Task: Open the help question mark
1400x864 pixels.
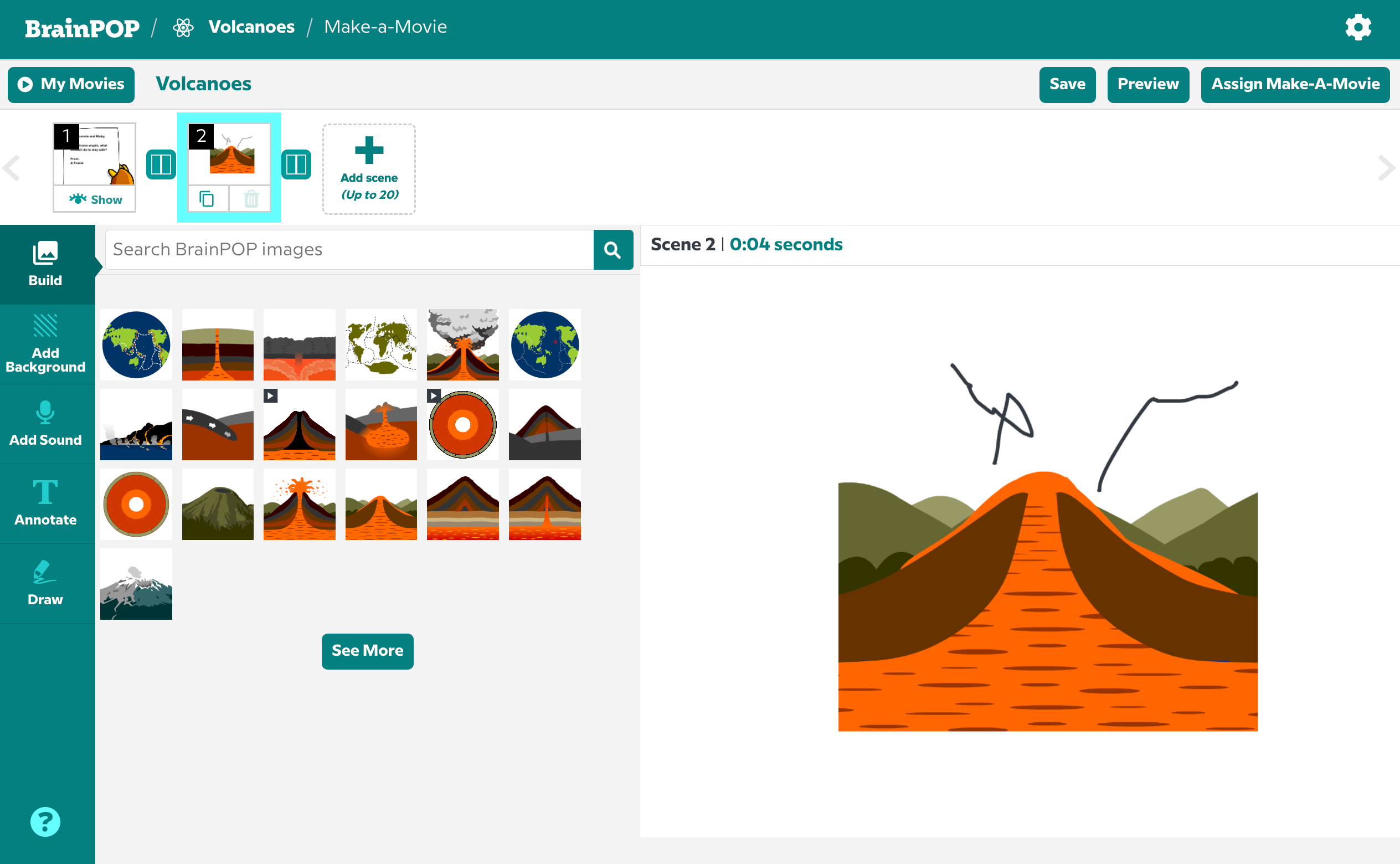Action: tap(45, 821)
